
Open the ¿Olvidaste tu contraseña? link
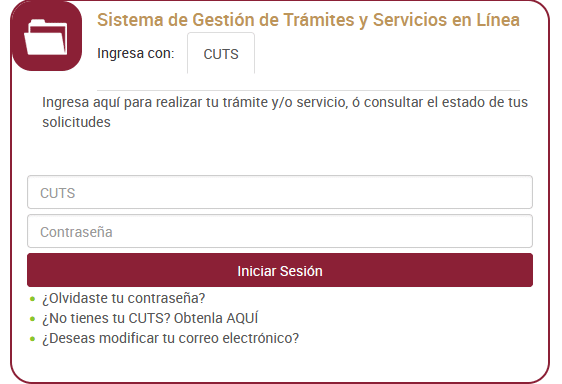click(124, 298)
